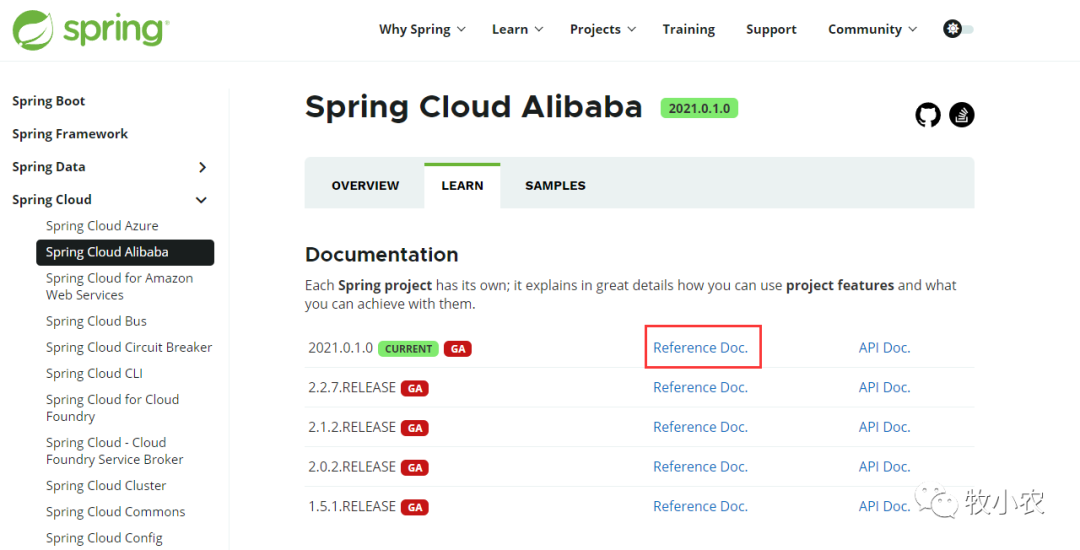Collapse the Spring Cloud sidebar section
This screenshot has width=1080, height=550.
tap(202, 200)
